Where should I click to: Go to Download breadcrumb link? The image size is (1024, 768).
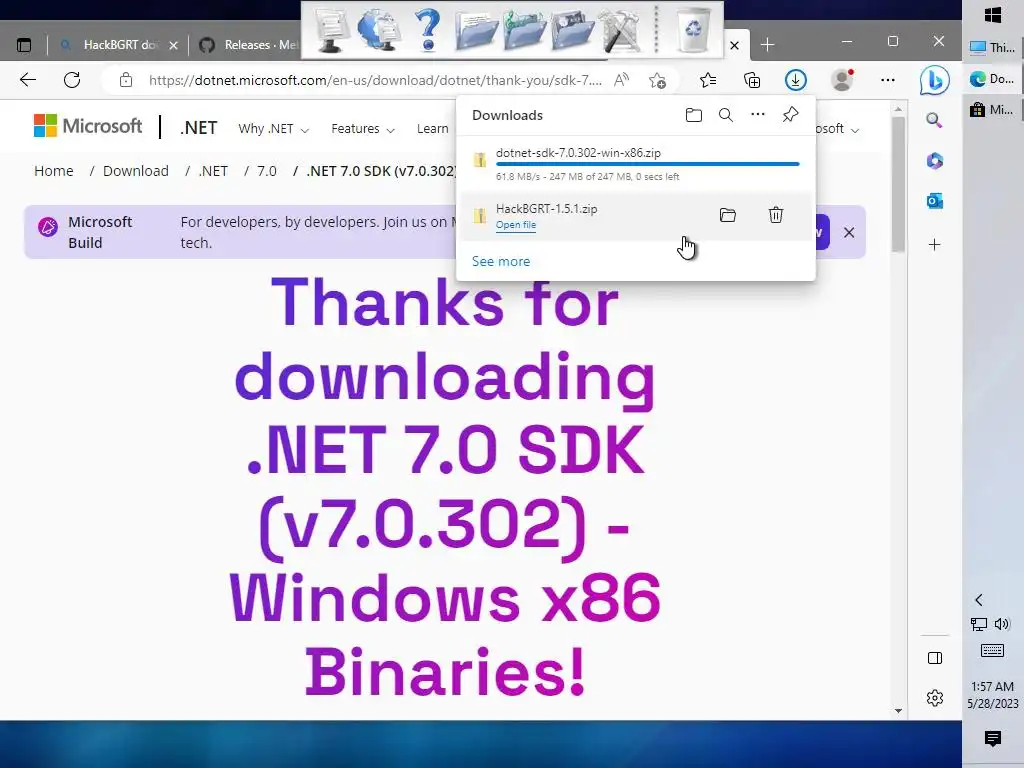click(x=136, y=171)
